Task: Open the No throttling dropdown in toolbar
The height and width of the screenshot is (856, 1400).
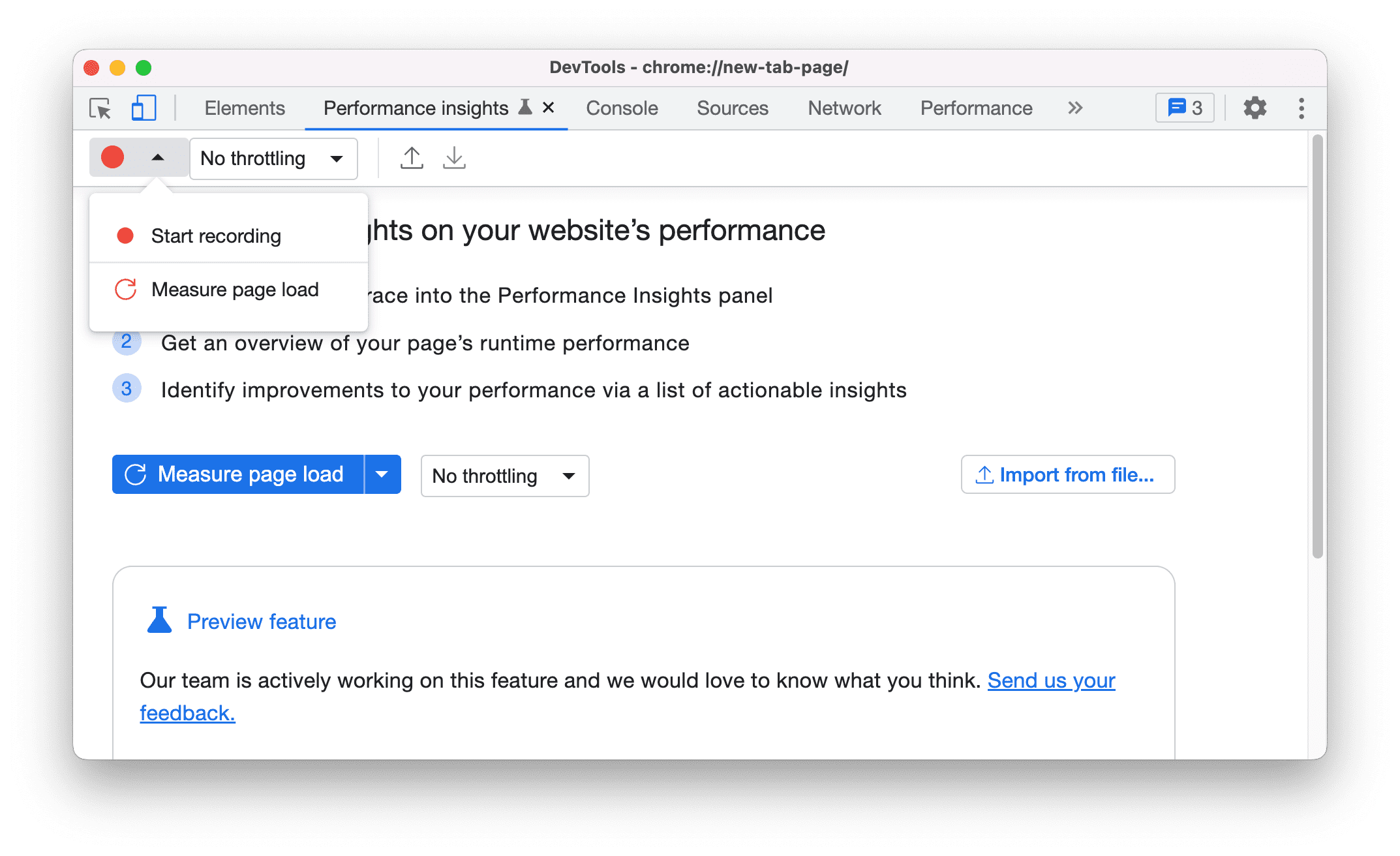Action: 270,158
